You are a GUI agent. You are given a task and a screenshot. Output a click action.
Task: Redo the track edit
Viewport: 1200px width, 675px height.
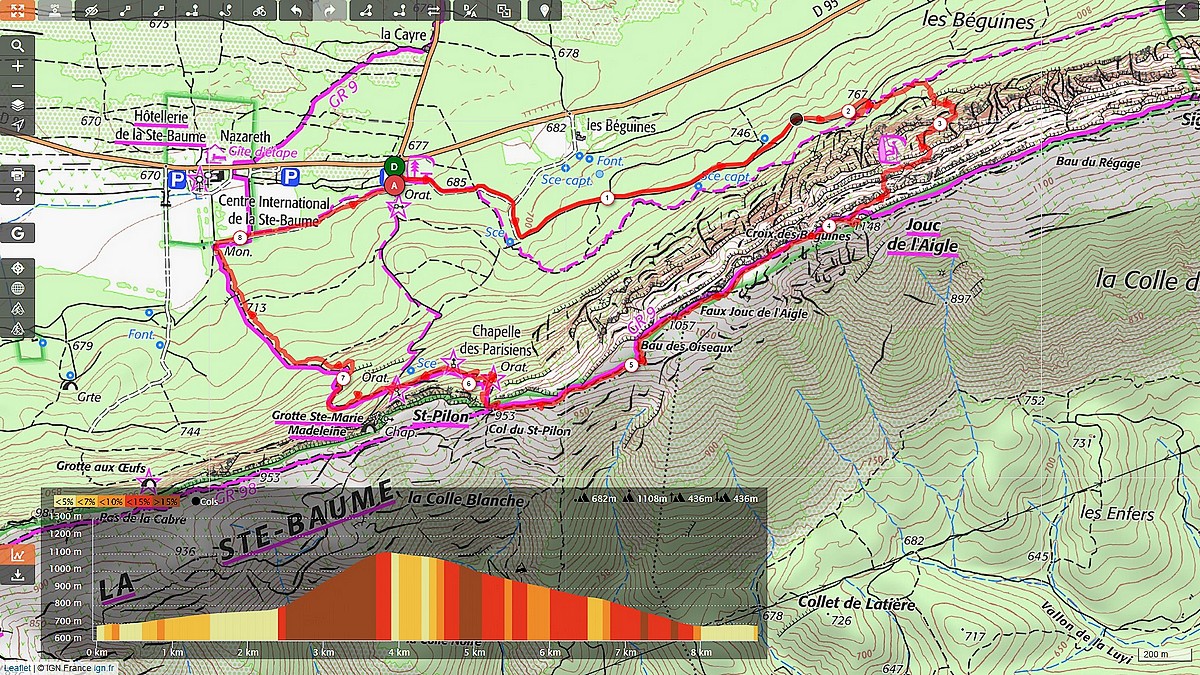(330, 11)
